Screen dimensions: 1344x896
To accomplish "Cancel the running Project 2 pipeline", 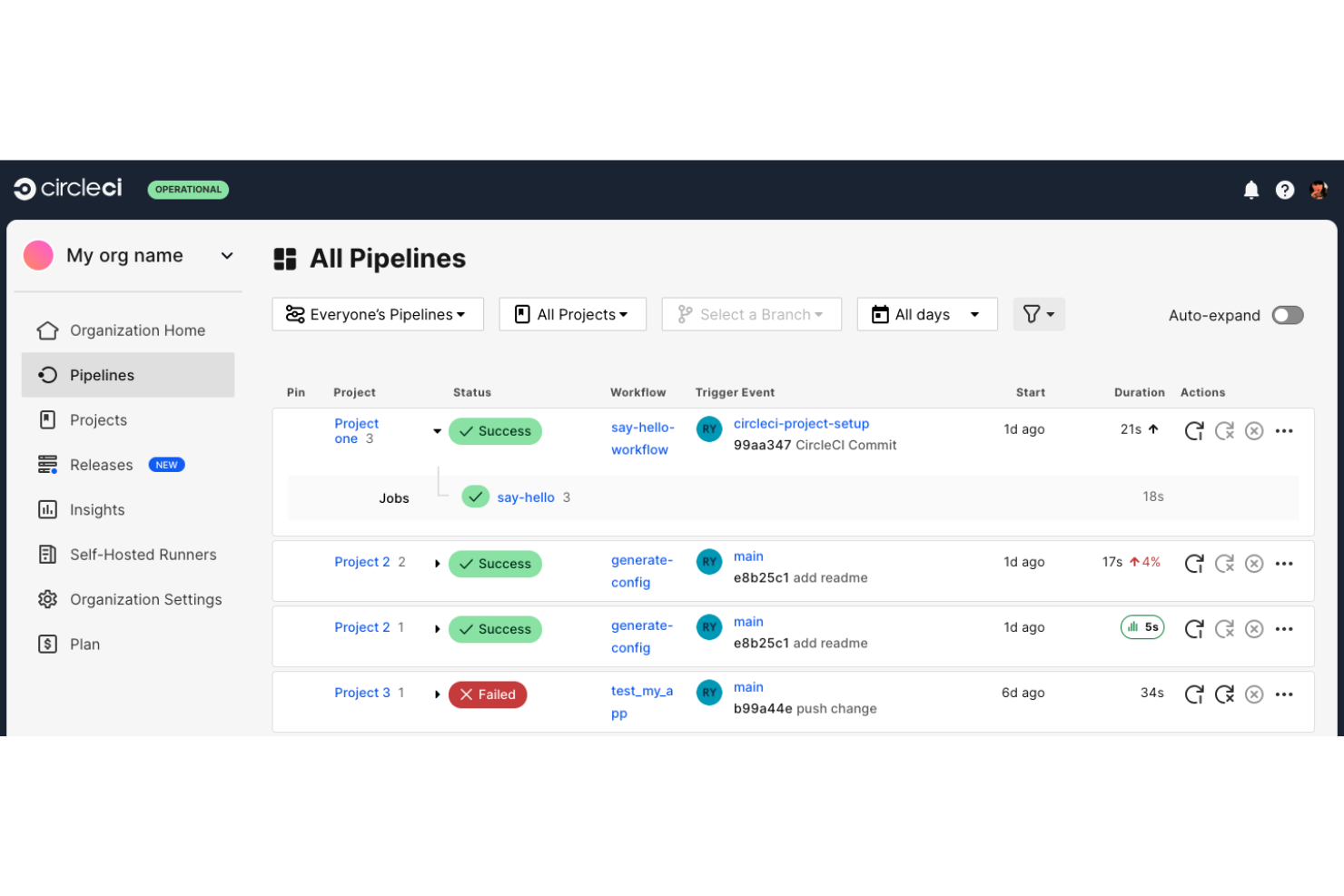I will coord(1254,563).
